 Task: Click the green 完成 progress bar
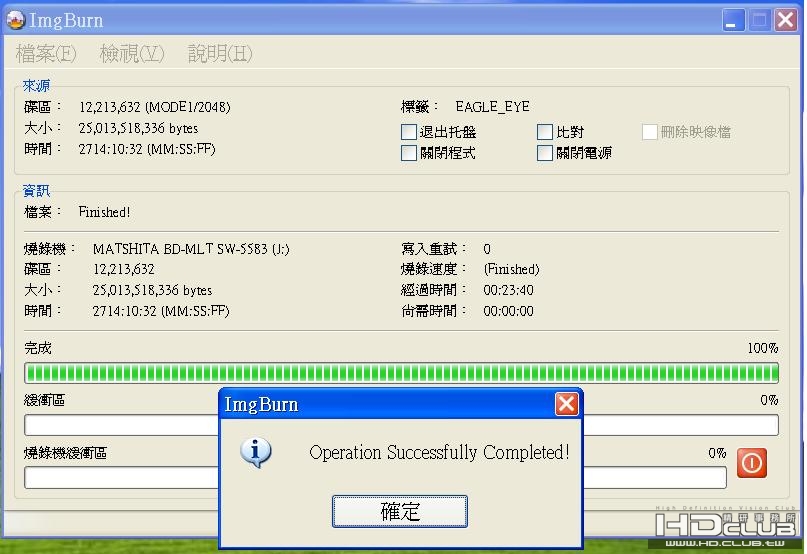pos(401,373)
